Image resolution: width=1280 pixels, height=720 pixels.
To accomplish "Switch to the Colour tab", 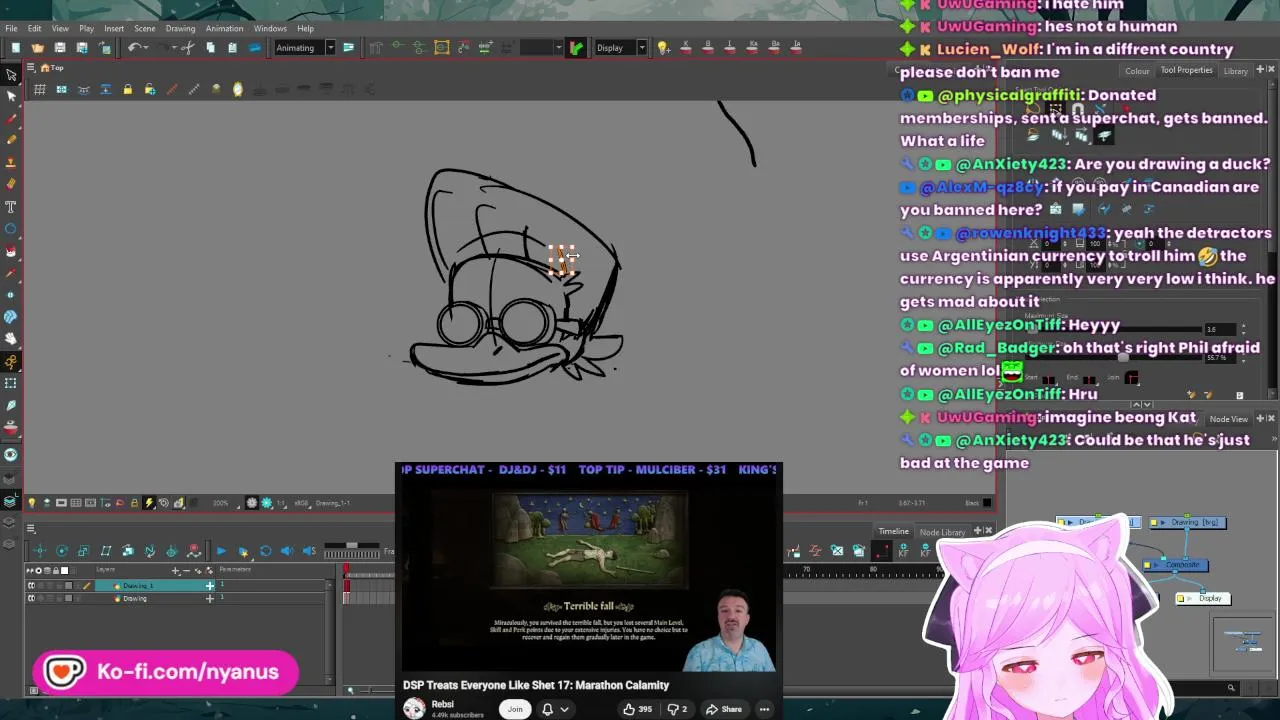I will (1137, 71).
